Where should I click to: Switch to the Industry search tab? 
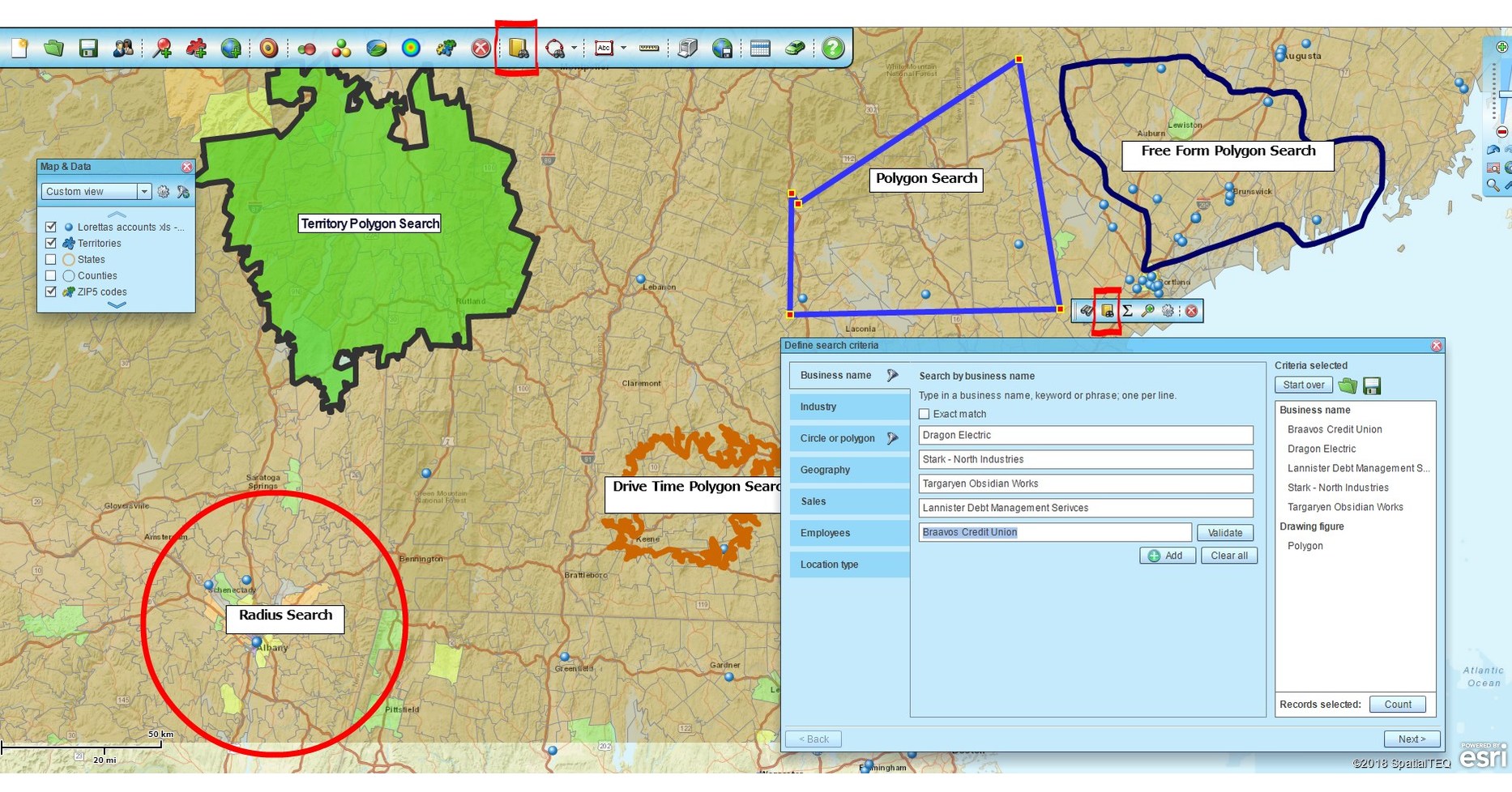point(817,407)
